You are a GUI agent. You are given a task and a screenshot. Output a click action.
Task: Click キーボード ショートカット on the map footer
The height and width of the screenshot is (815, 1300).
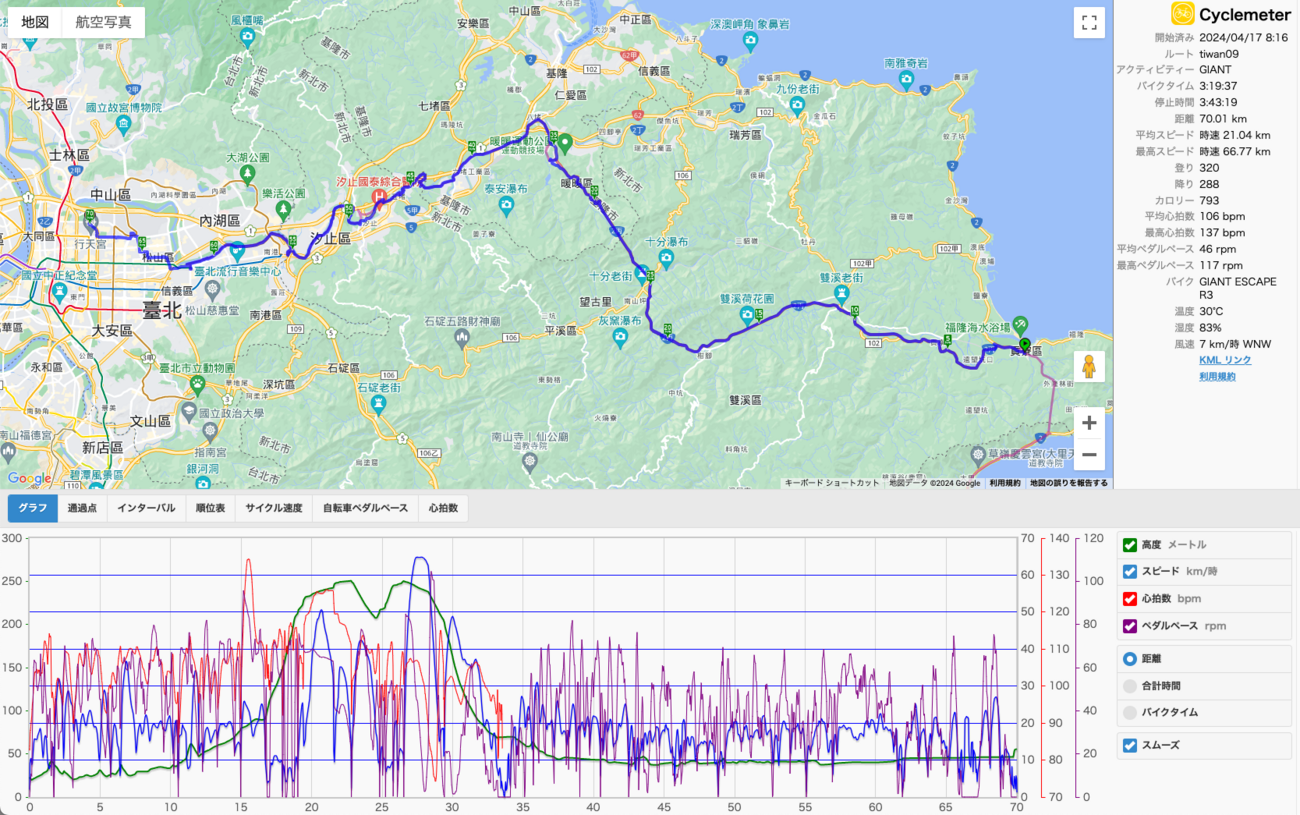[x=832, y=483]
